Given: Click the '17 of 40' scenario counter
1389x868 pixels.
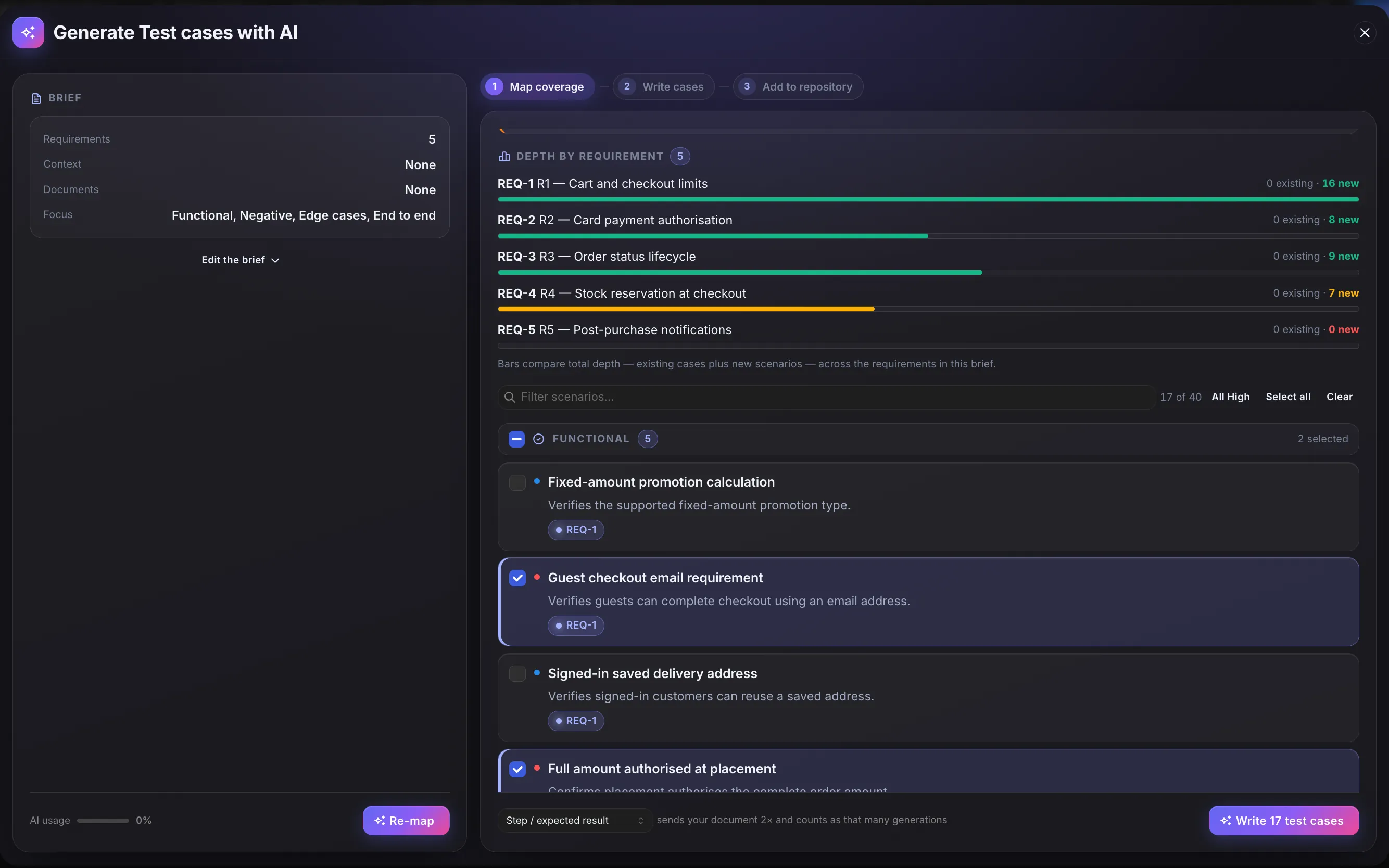Looking at the screenshot, I should point(1181,397).
